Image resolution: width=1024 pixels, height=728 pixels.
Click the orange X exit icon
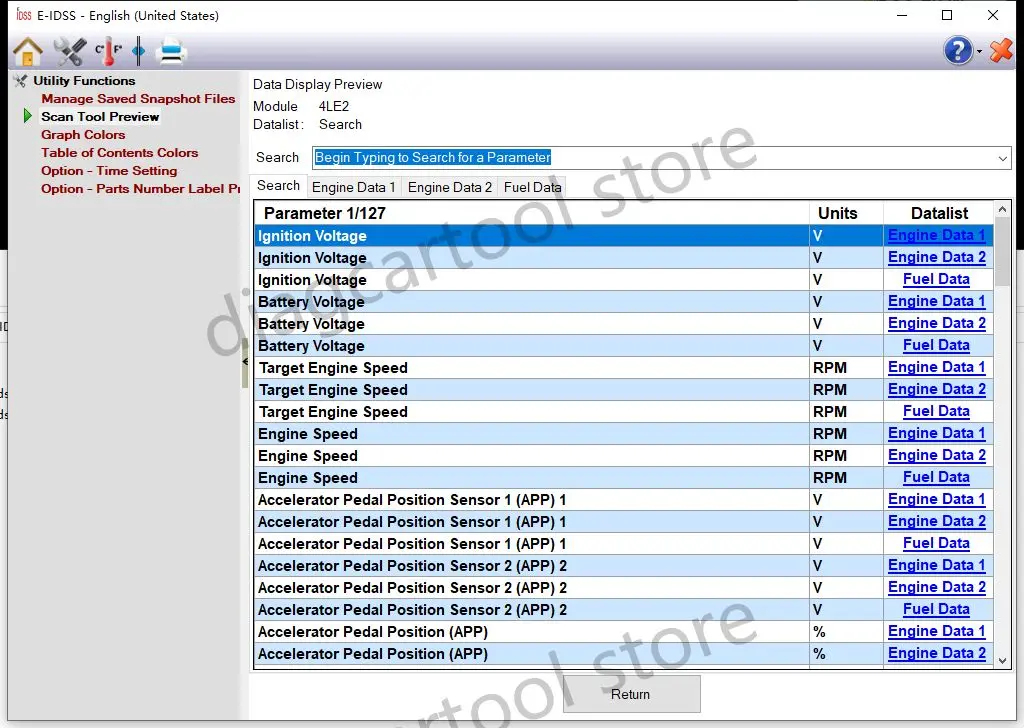pyautogui.click(x=1001, y=50)
